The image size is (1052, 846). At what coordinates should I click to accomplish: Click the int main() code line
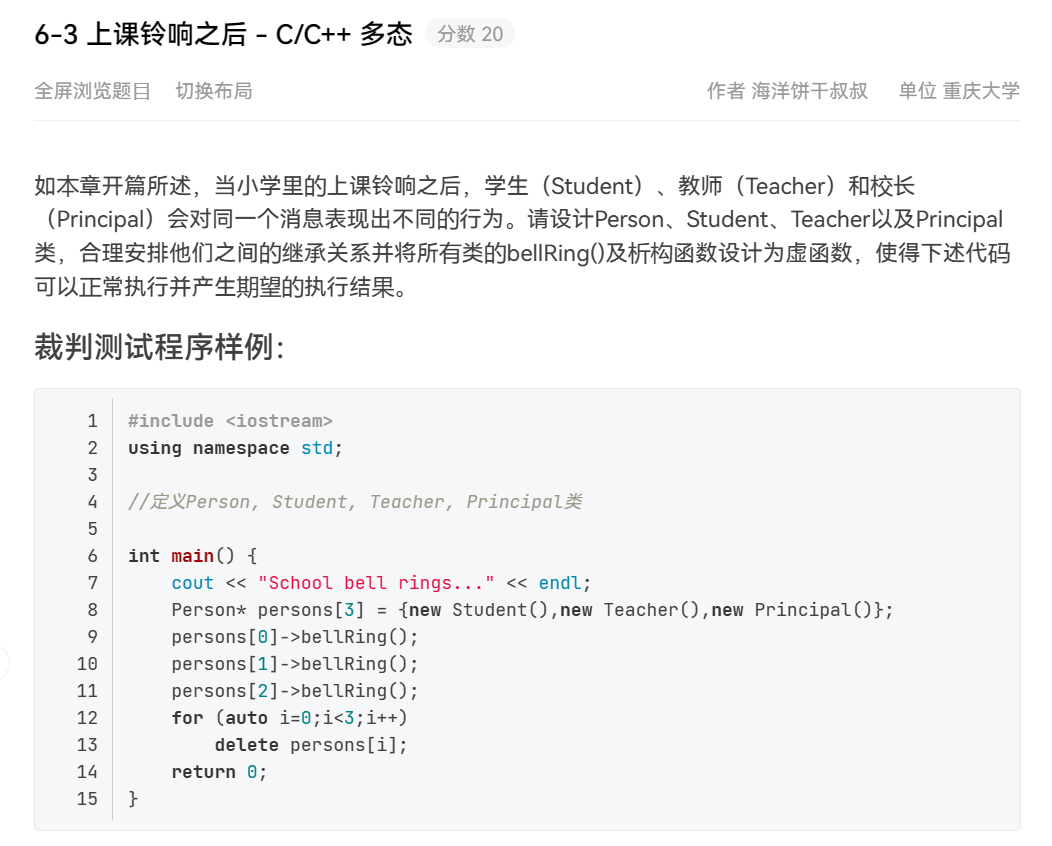click(x=193, y=556)
